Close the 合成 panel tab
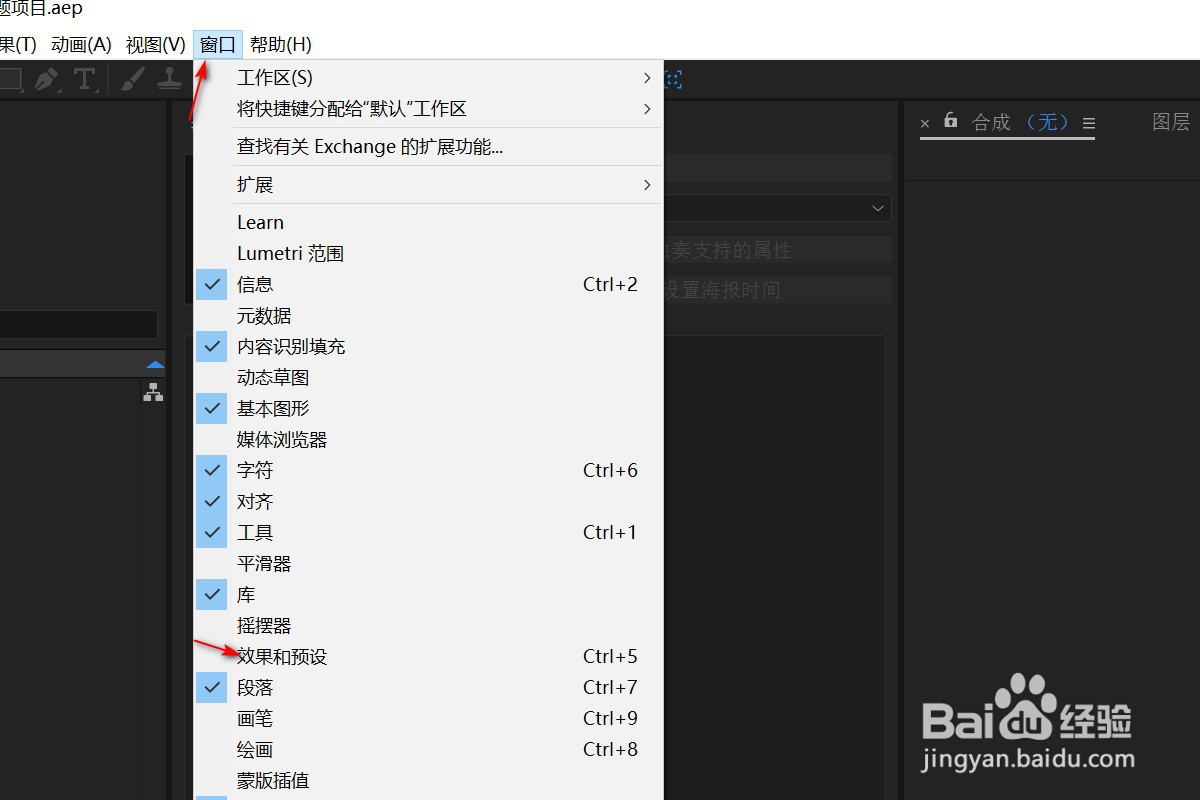Screen dimensions: 1200x800 [925, 123]
